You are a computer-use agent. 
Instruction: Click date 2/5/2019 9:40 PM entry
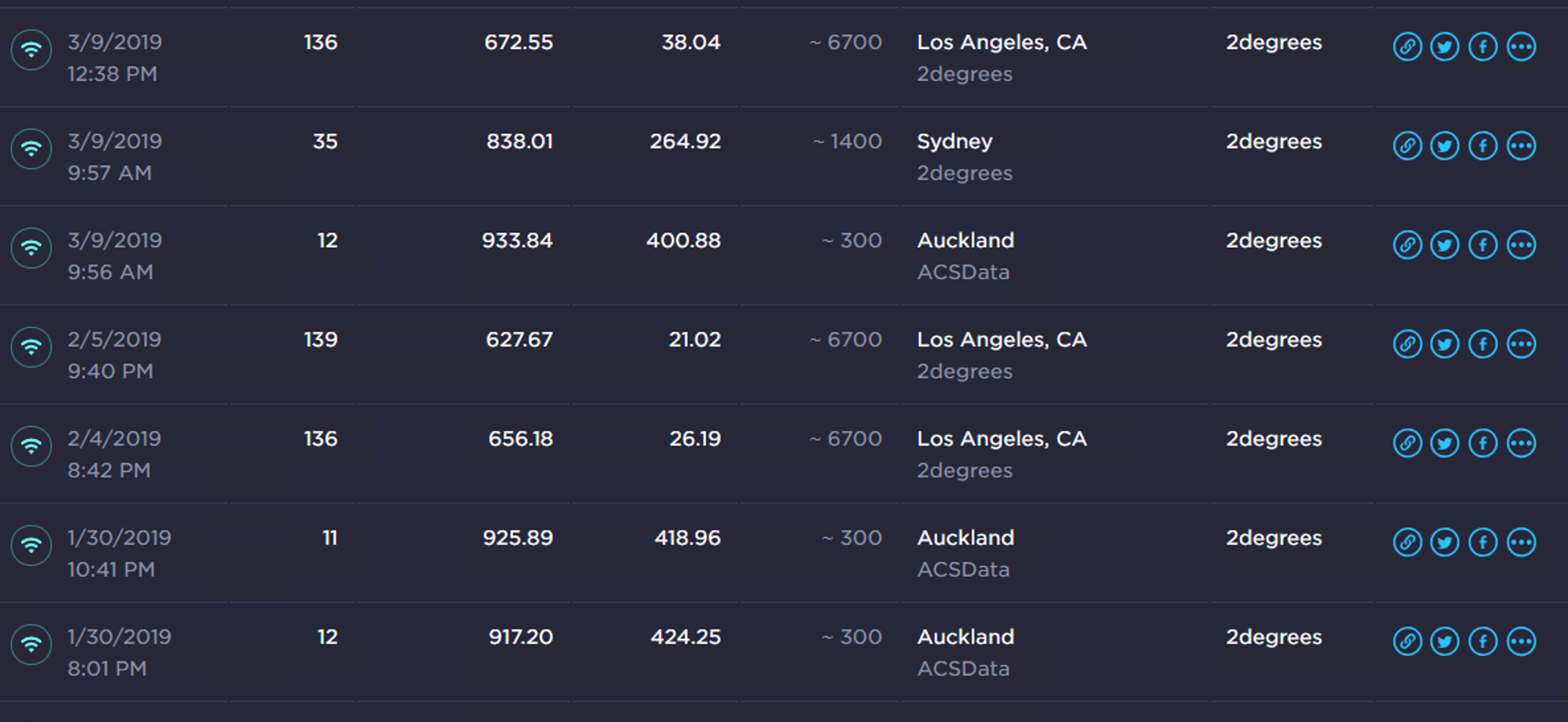pyautogui.click(x=114, y=355)
